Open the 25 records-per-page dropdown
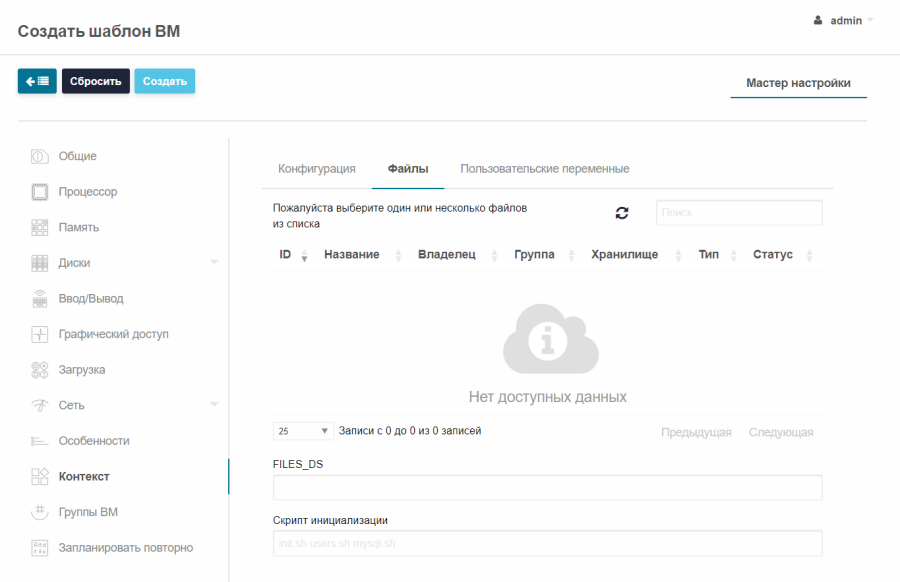The image size is (900, 582). [303, 431]
